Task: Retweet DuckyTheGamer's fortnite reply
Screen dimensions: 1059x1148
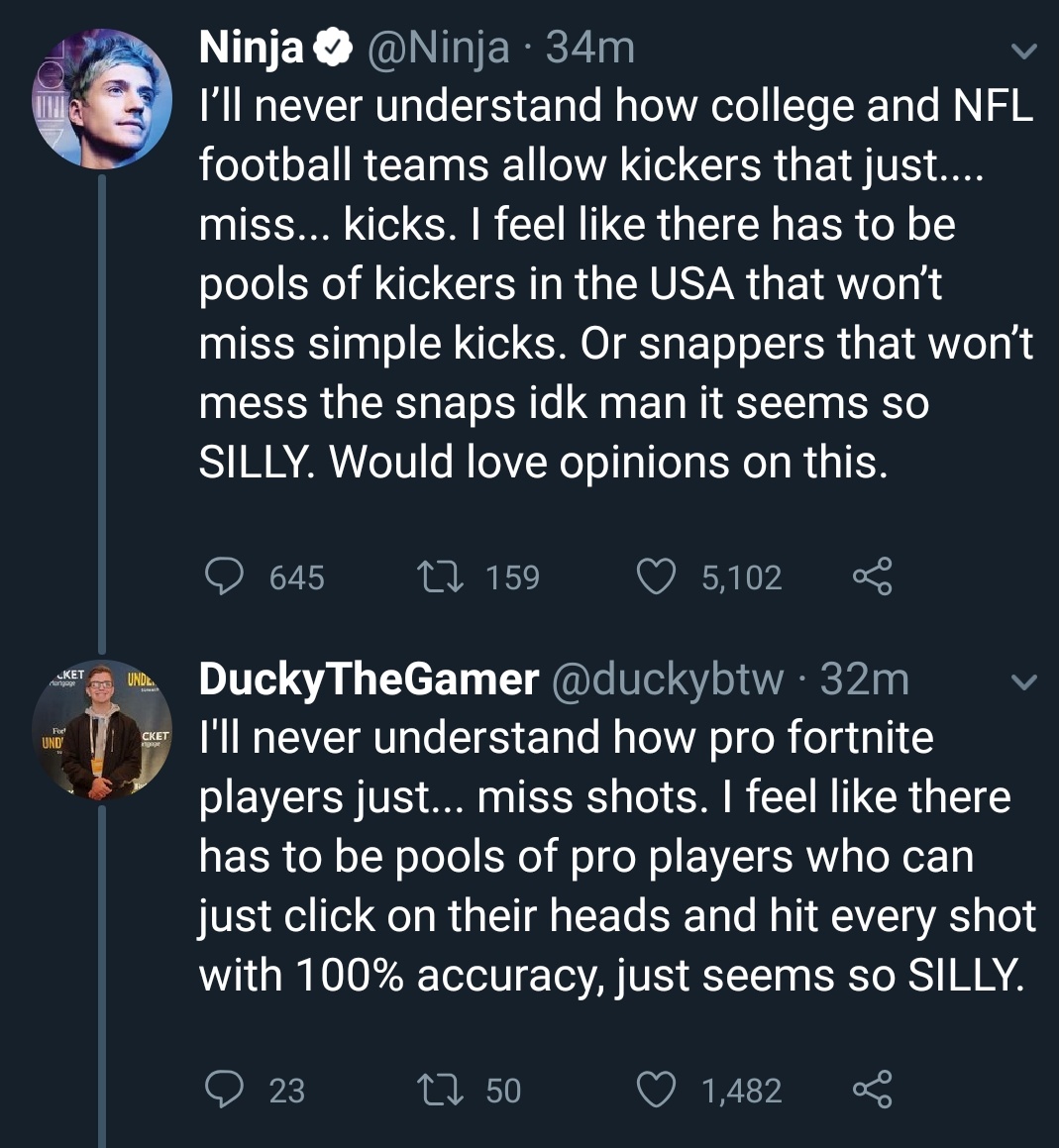Action: 436,1090
